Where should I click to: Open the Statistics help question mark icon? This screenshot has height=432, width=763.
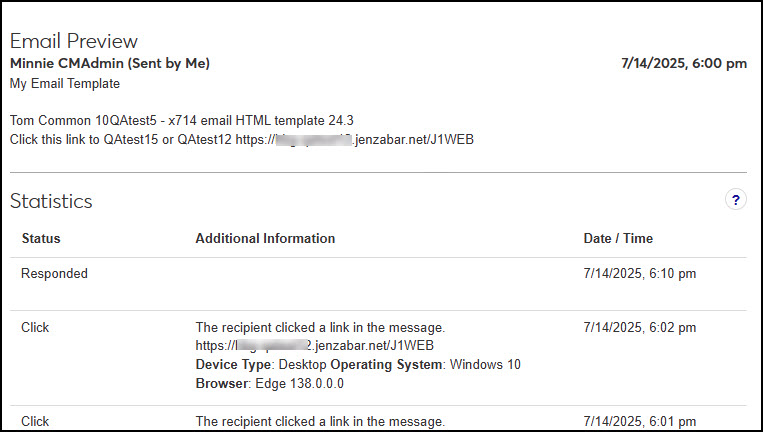[x=735, y=200]
